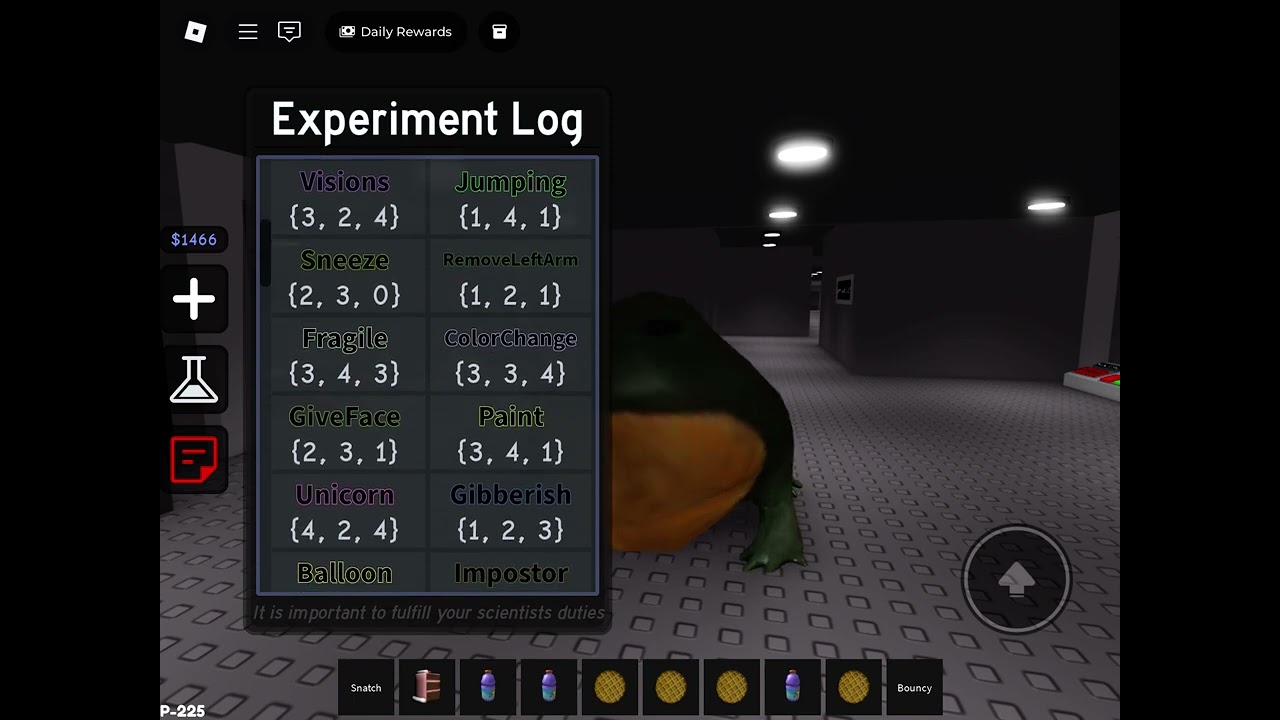
Task: Click the {2, 3, 1} GiveFace values
Action: coord(344,452)
